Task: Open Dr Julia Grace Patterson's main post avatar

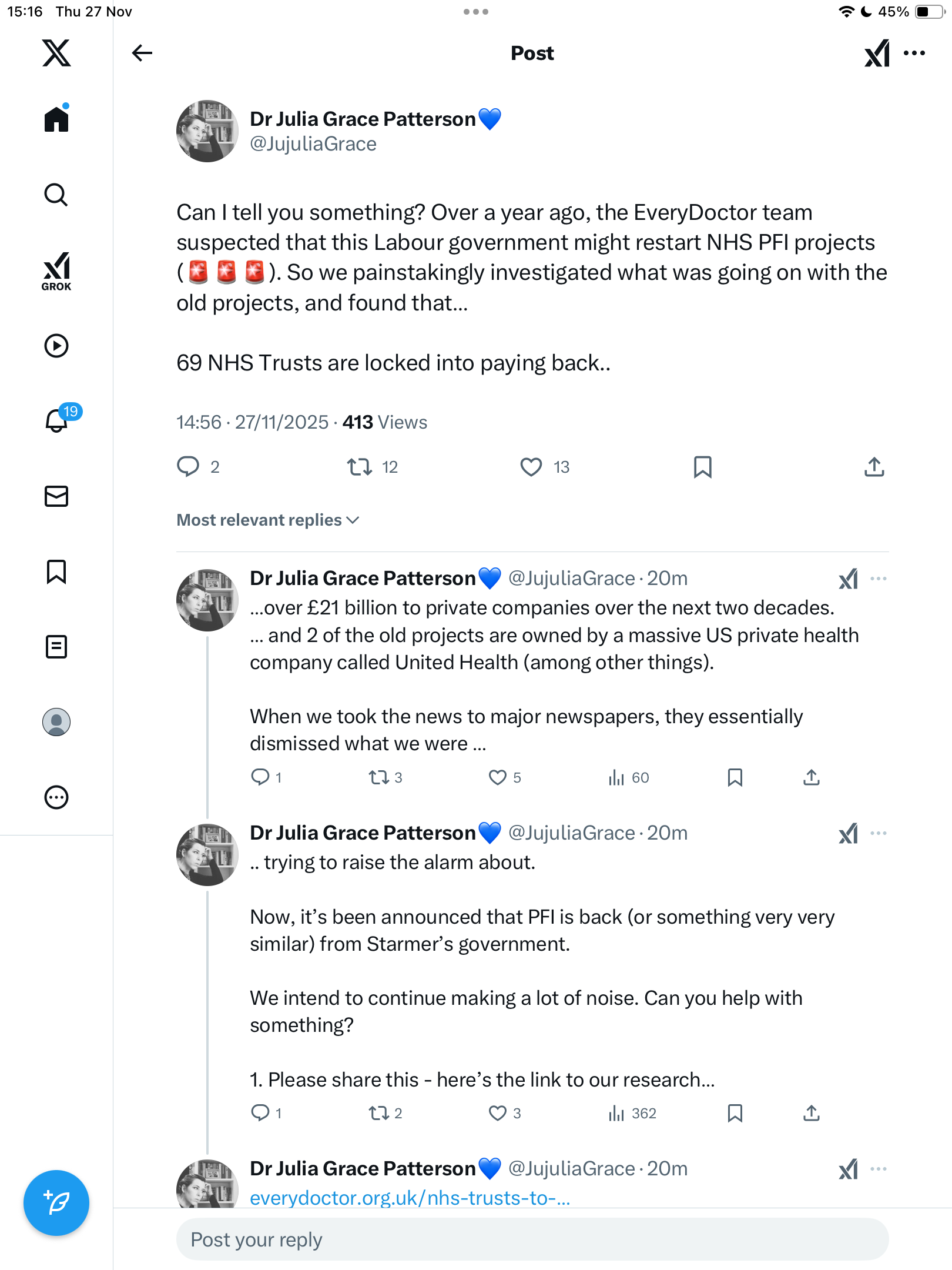Action: tap(207, 131)
